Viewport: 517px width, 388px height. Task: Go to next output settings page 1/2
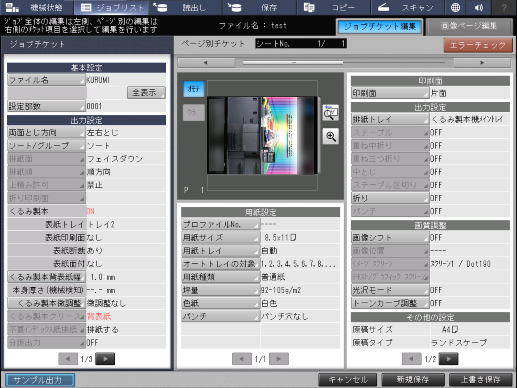[x=449, y=359]
